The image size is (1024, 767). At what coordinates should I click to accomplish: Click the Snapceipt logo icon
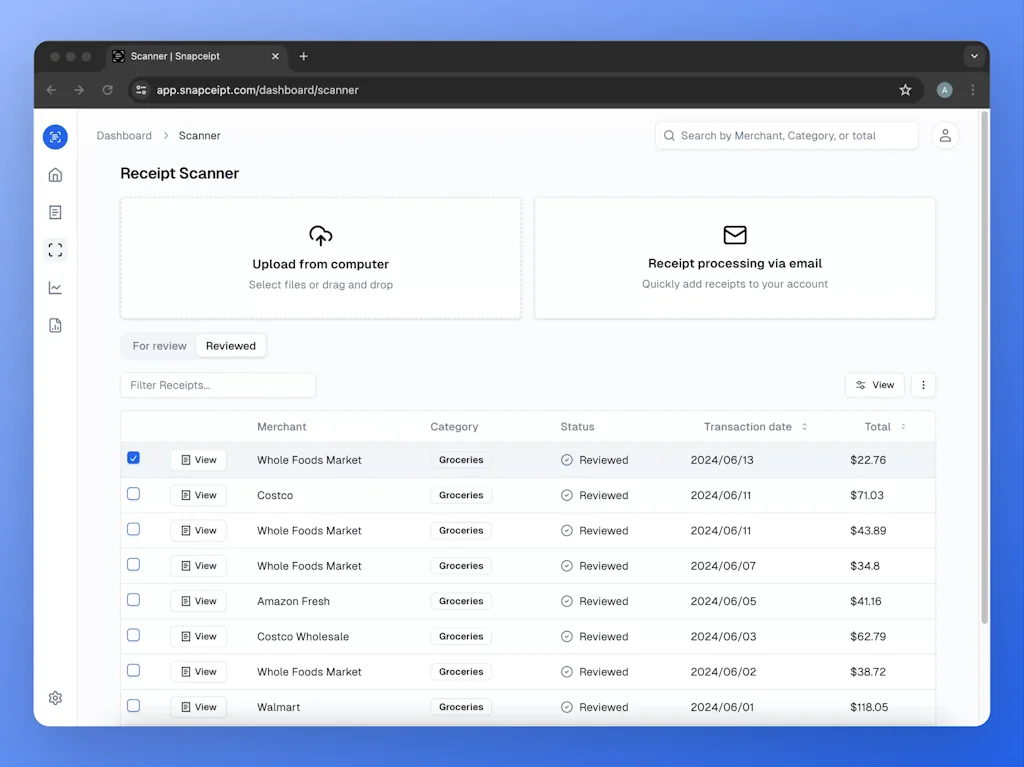click(x=55, y=137)
